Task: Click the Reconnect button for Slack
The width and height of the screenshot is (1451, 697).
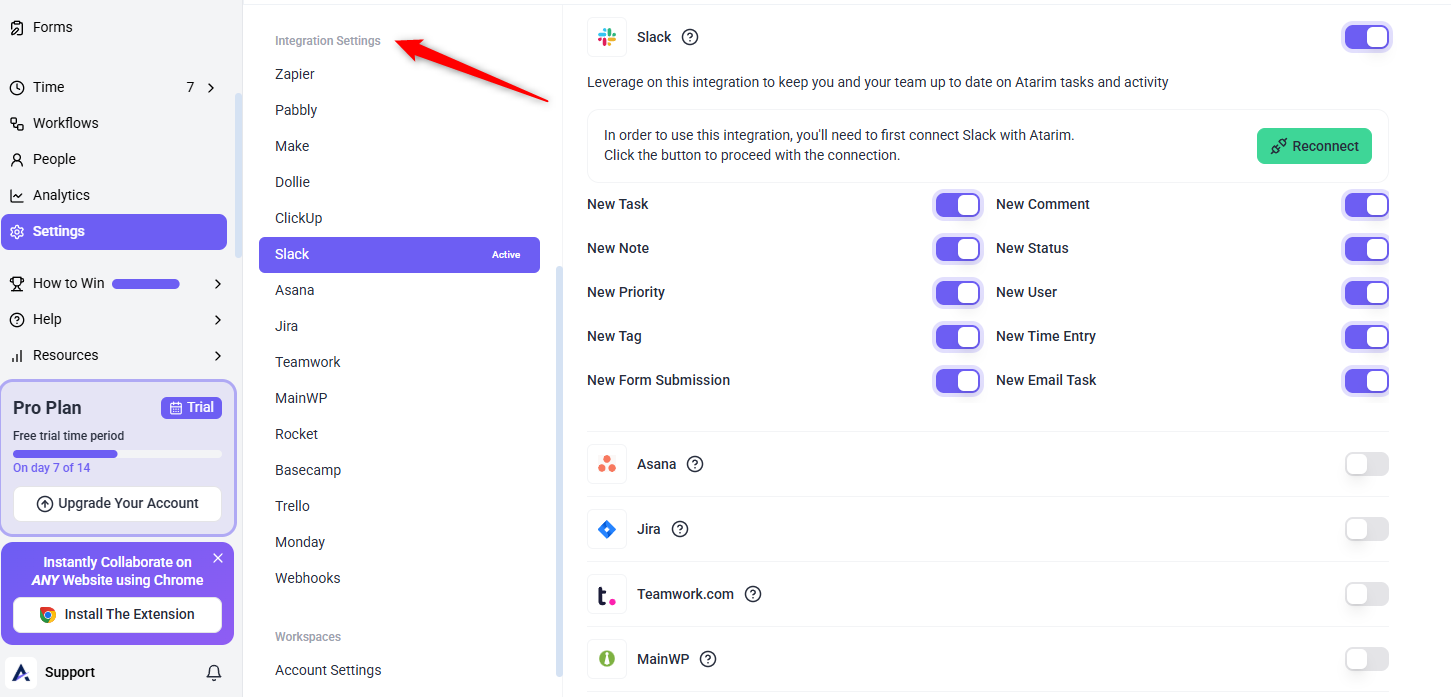Action: click(1314, 146)
